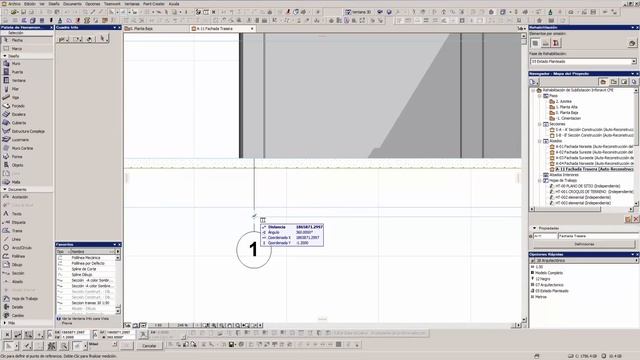This screenshot has height=360, width=640.
Task: Switch to the 0. Planta Baja tab
Action: click(156, 29)
